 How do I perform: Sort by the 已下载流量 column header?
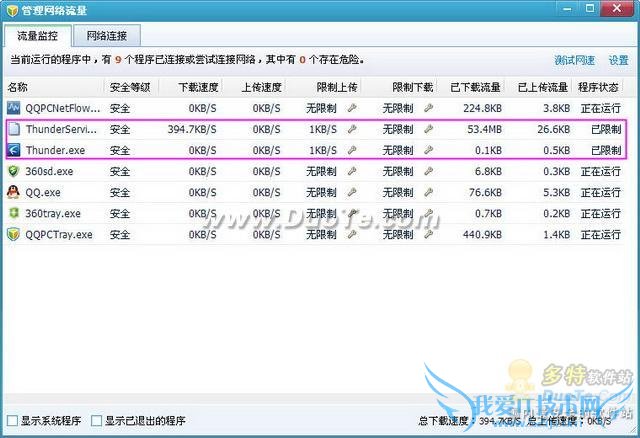(471, 87)
